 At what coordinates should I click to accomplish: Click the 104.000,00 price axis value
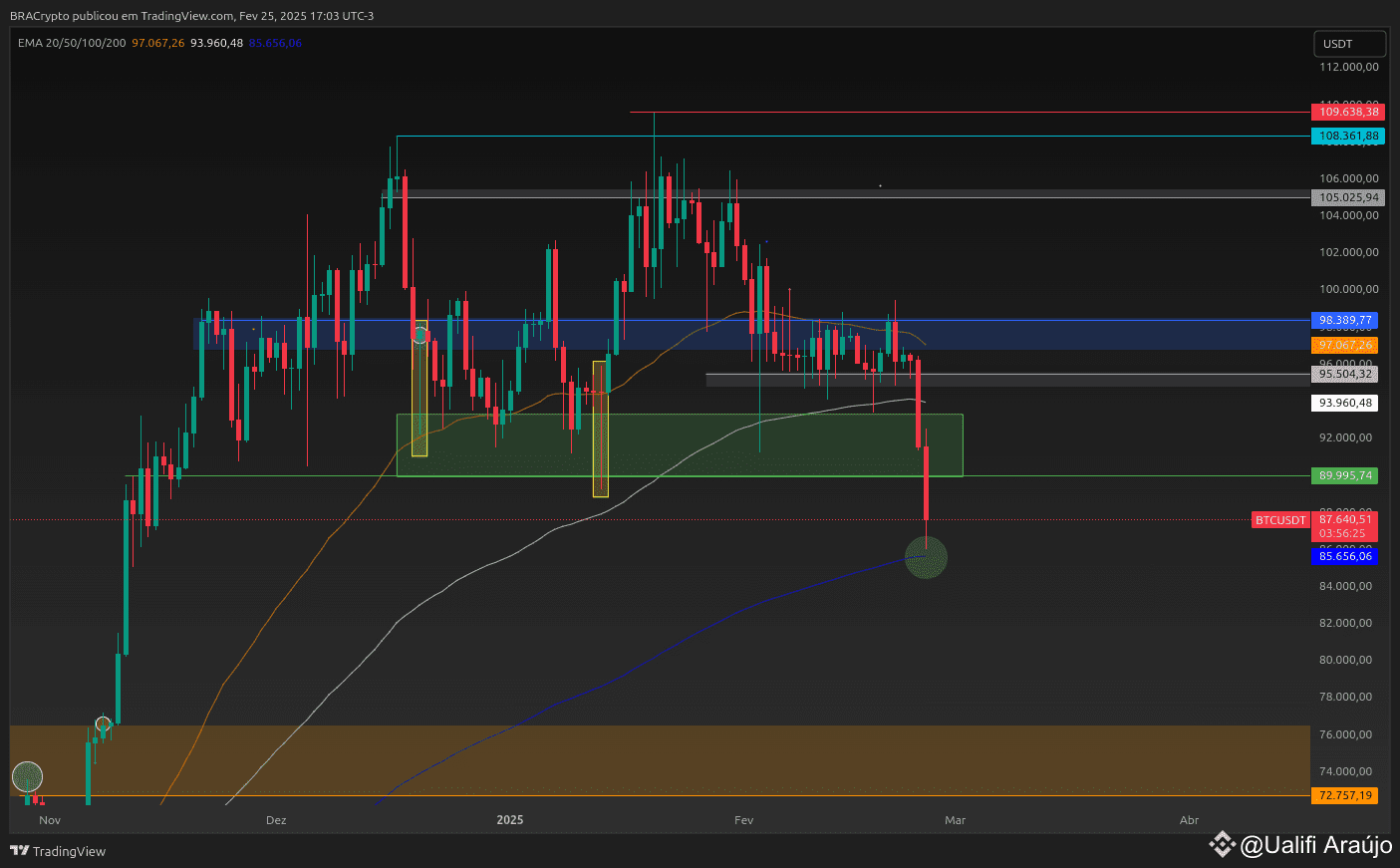(x=1349, y=215)
